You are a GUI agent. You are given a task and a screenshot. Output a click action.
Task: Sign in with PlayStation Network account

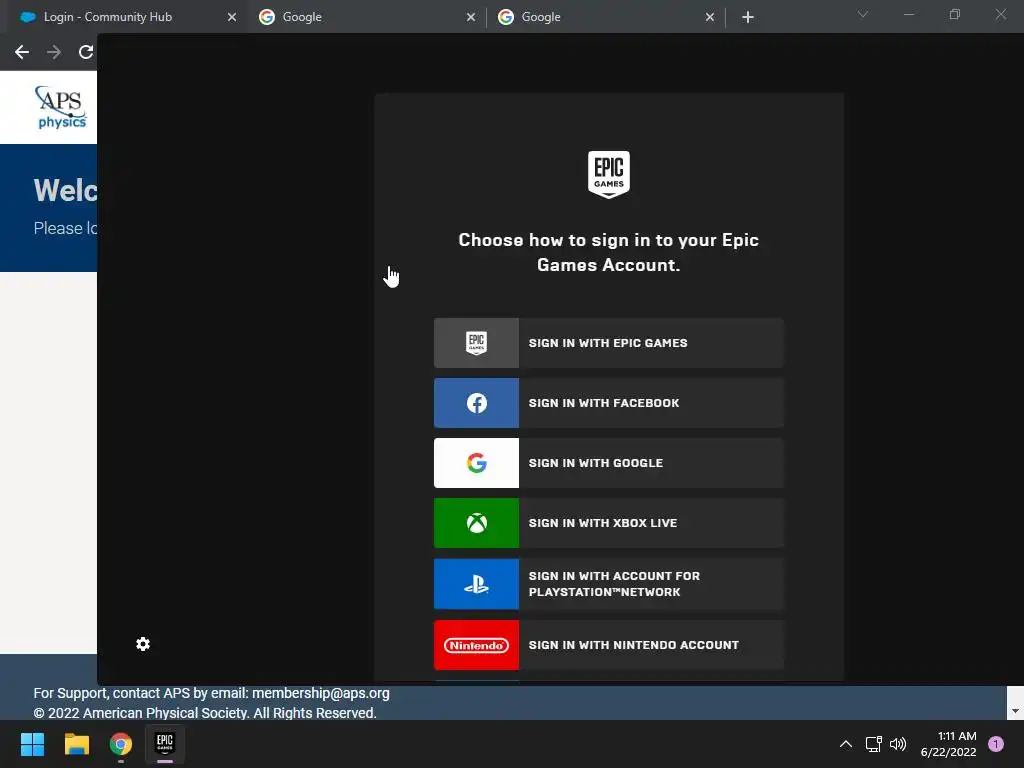[609, 584]
